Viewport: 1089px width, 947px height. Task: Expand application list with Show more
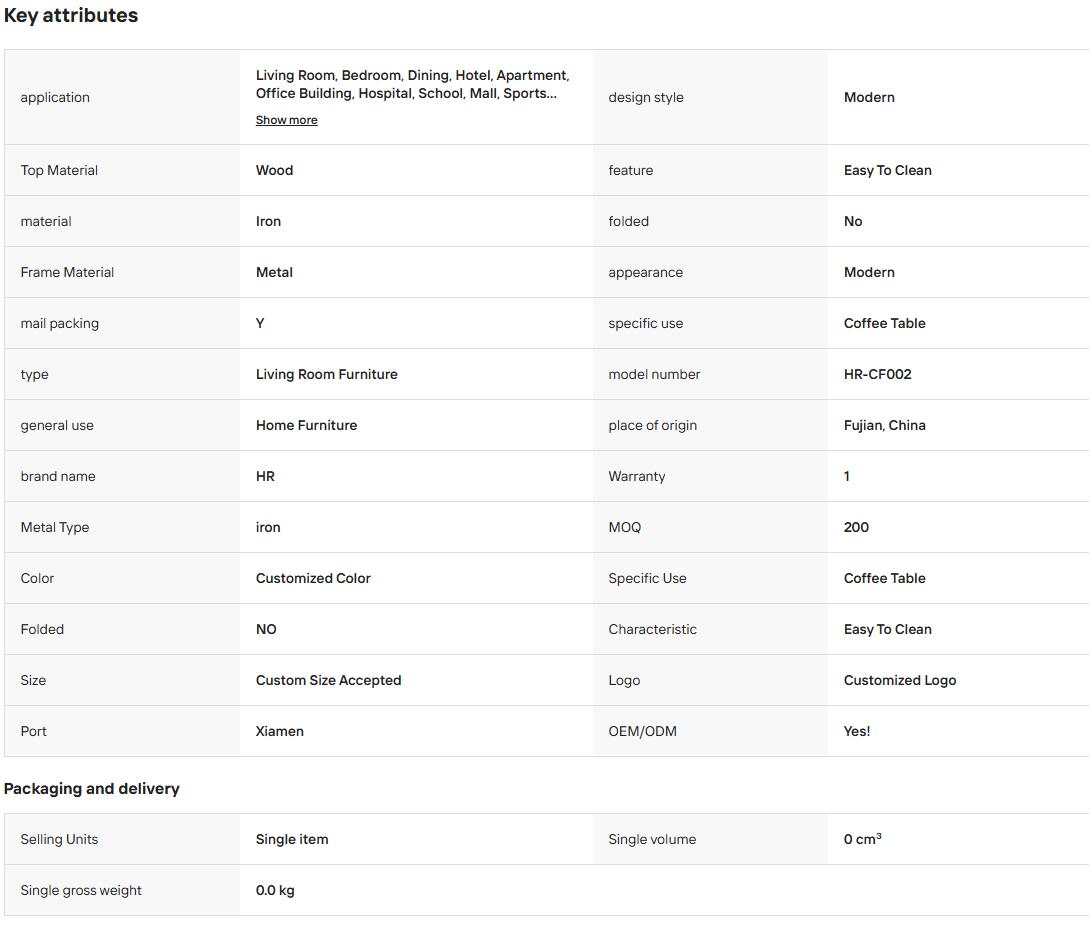pos(286,120)
